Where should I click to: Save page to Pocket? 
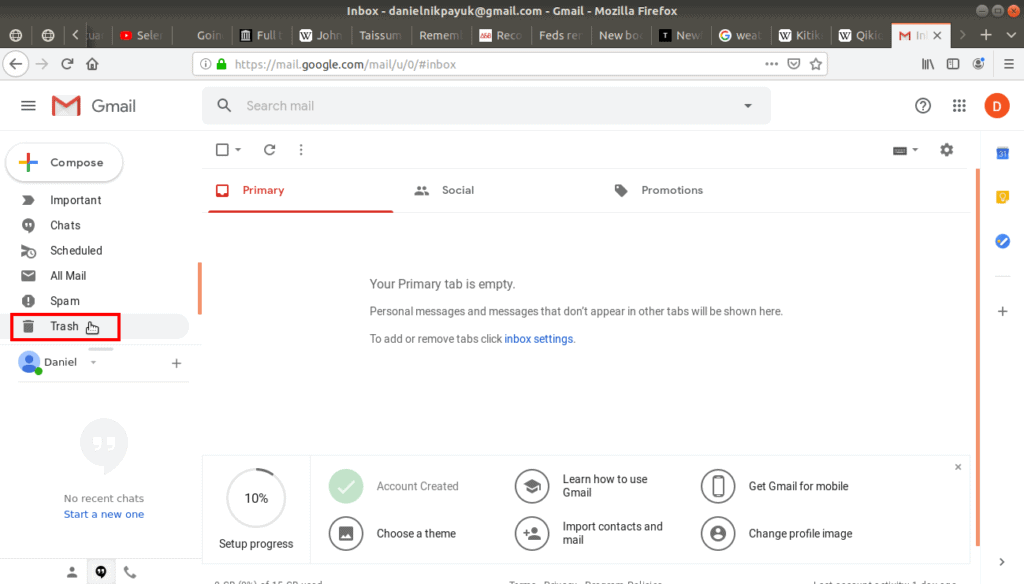point(793,64)
